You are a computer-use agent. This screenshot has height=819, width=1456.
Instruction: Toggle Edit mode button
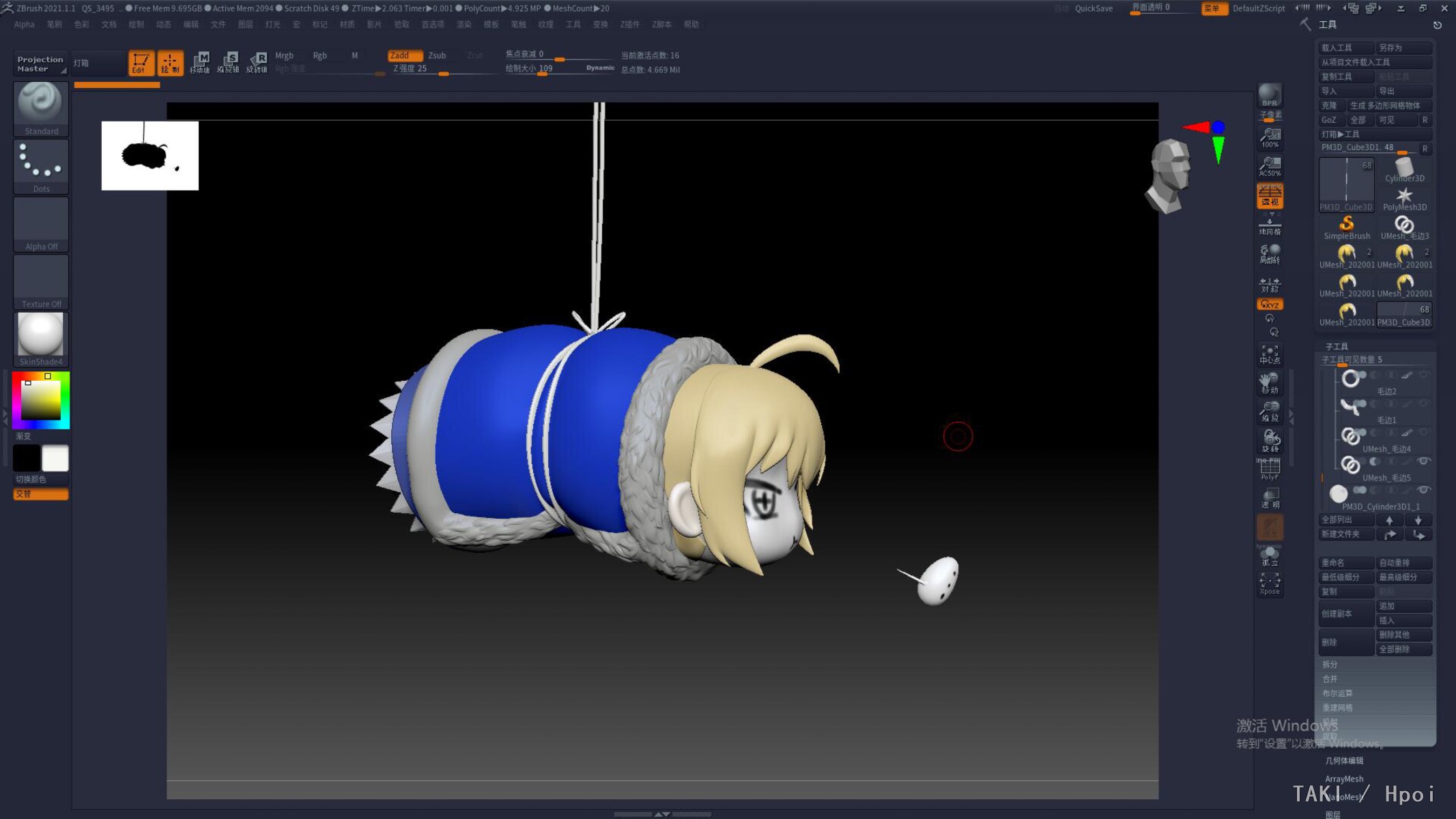(141, 63)
